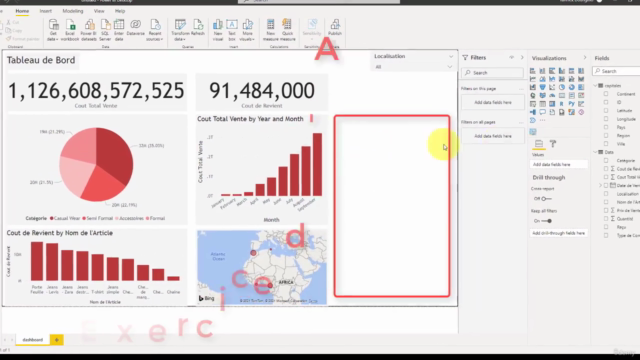The width and height of the screenshot is (640, 360).
Task: Click Add data fields under Values
Action: click(x=558, y=164)
